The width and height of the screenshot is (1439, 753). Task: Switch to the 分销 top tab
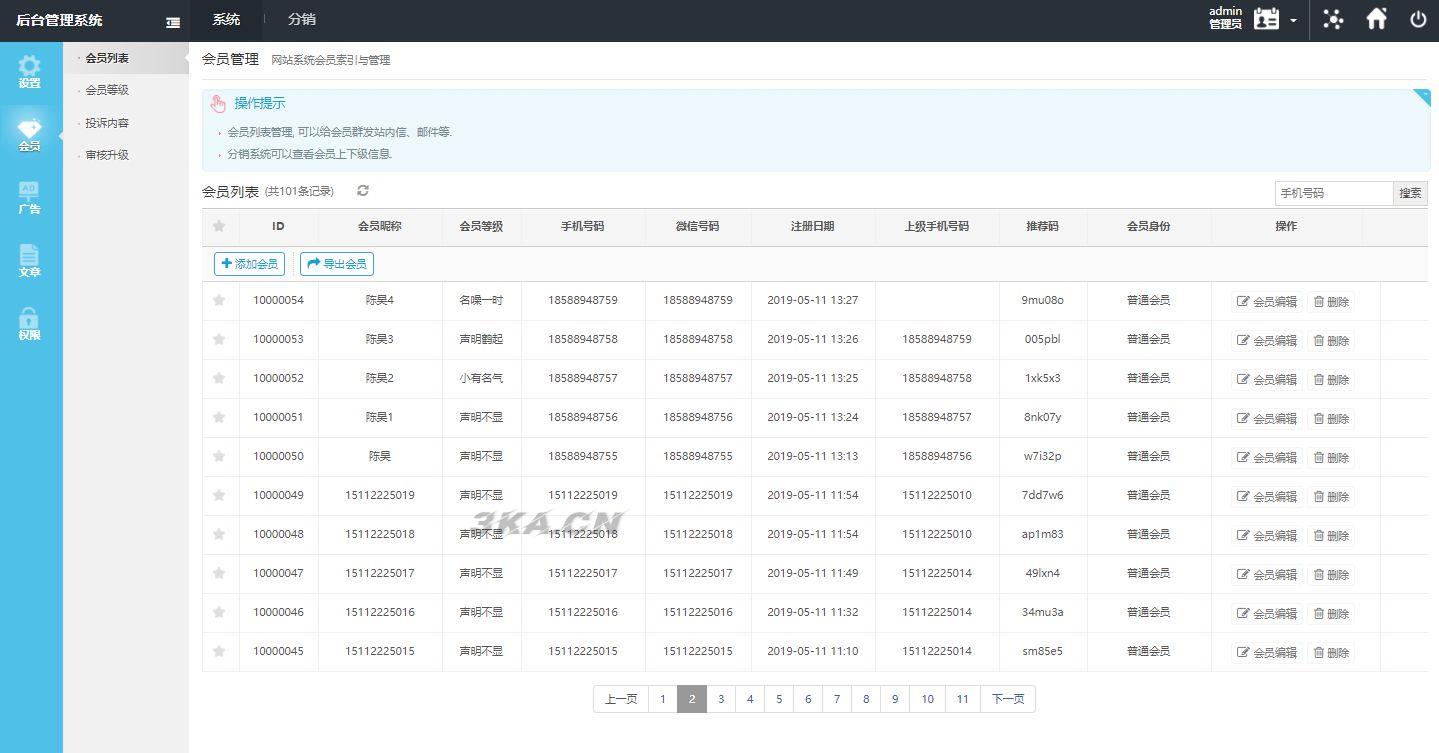click(x=301, y=19)
